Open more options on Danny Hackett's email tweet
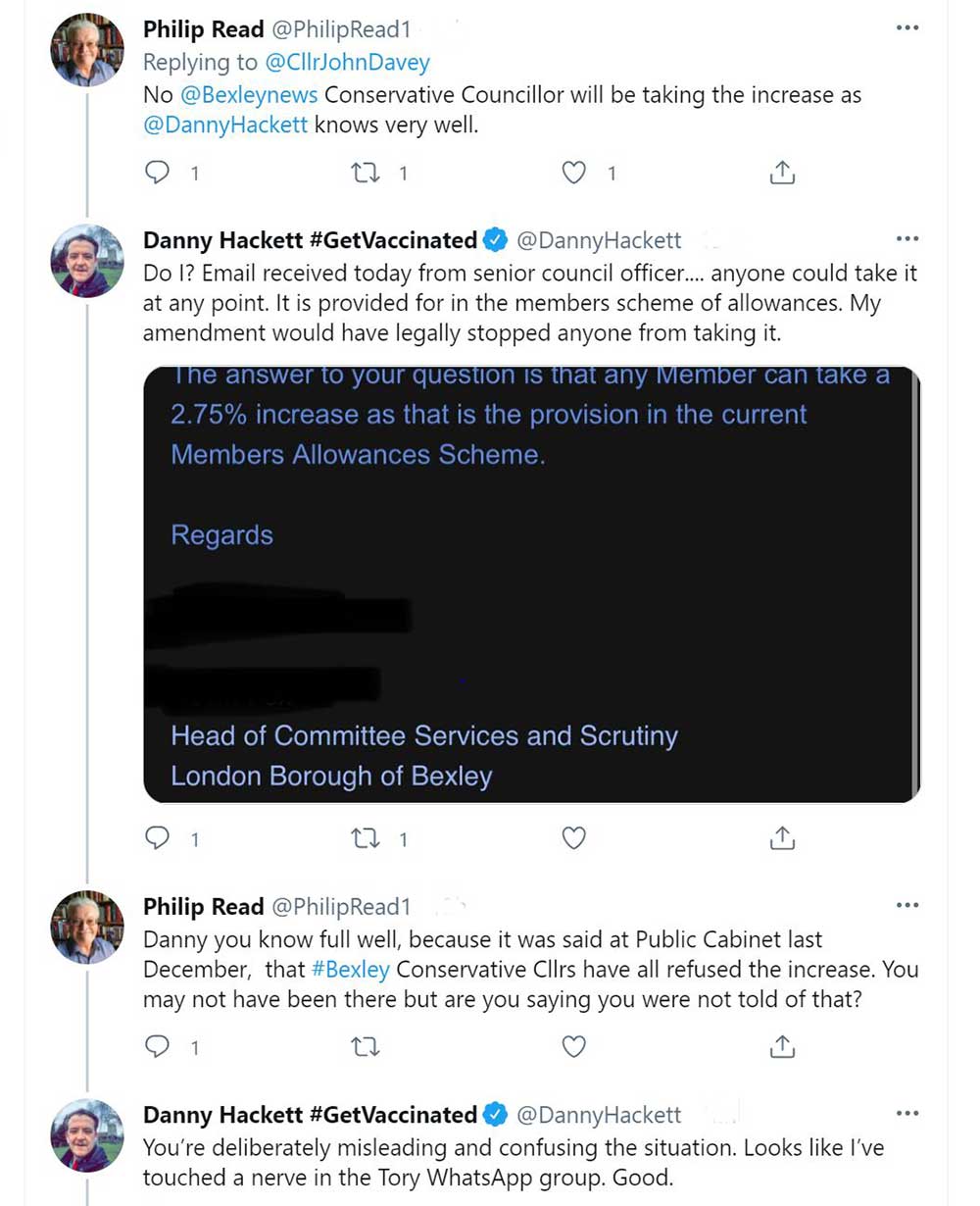This screenshot has width=980, height=1206. (907, 238)
